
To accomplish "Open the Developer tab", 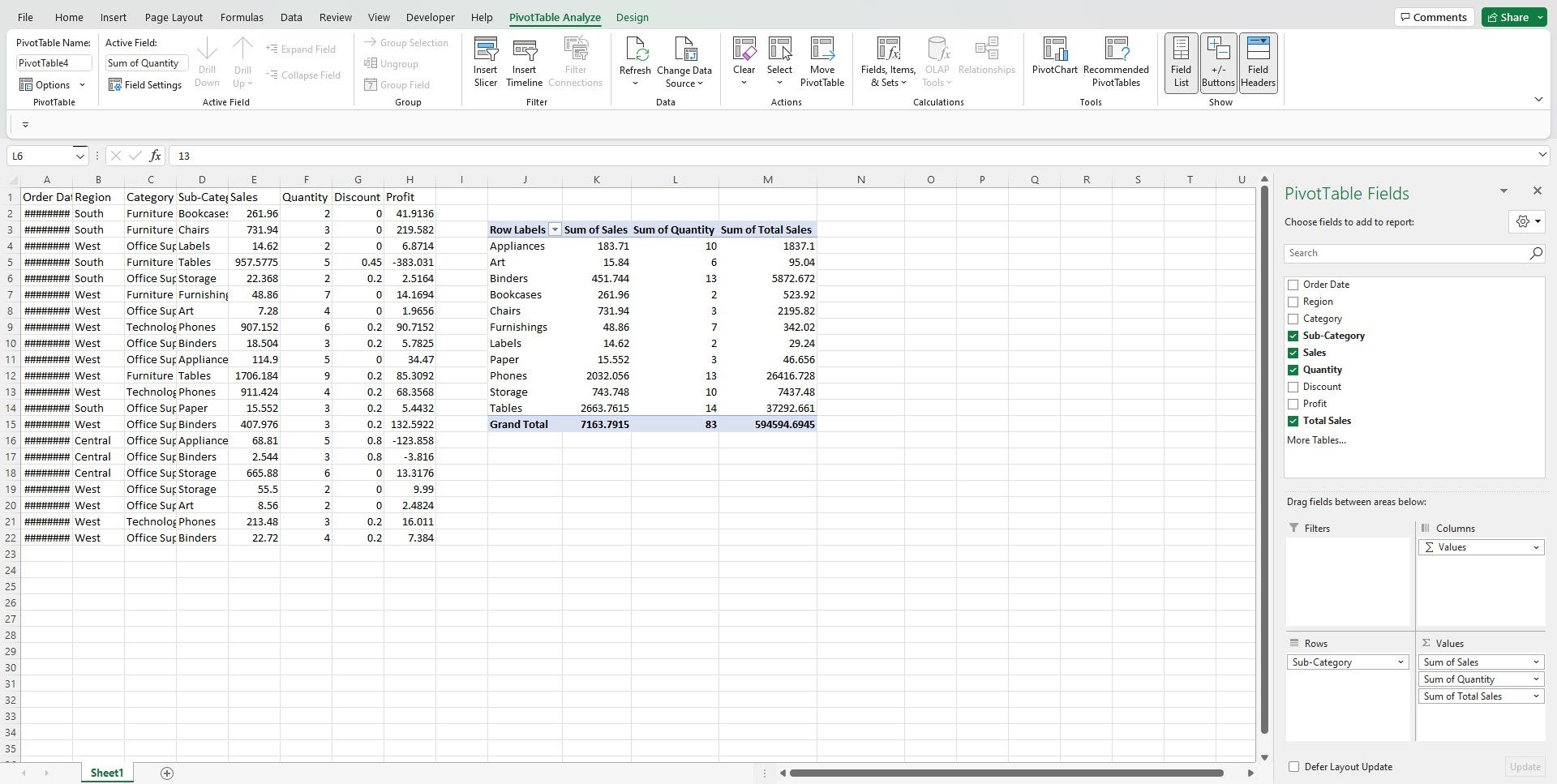I will [x=430, y=17].
